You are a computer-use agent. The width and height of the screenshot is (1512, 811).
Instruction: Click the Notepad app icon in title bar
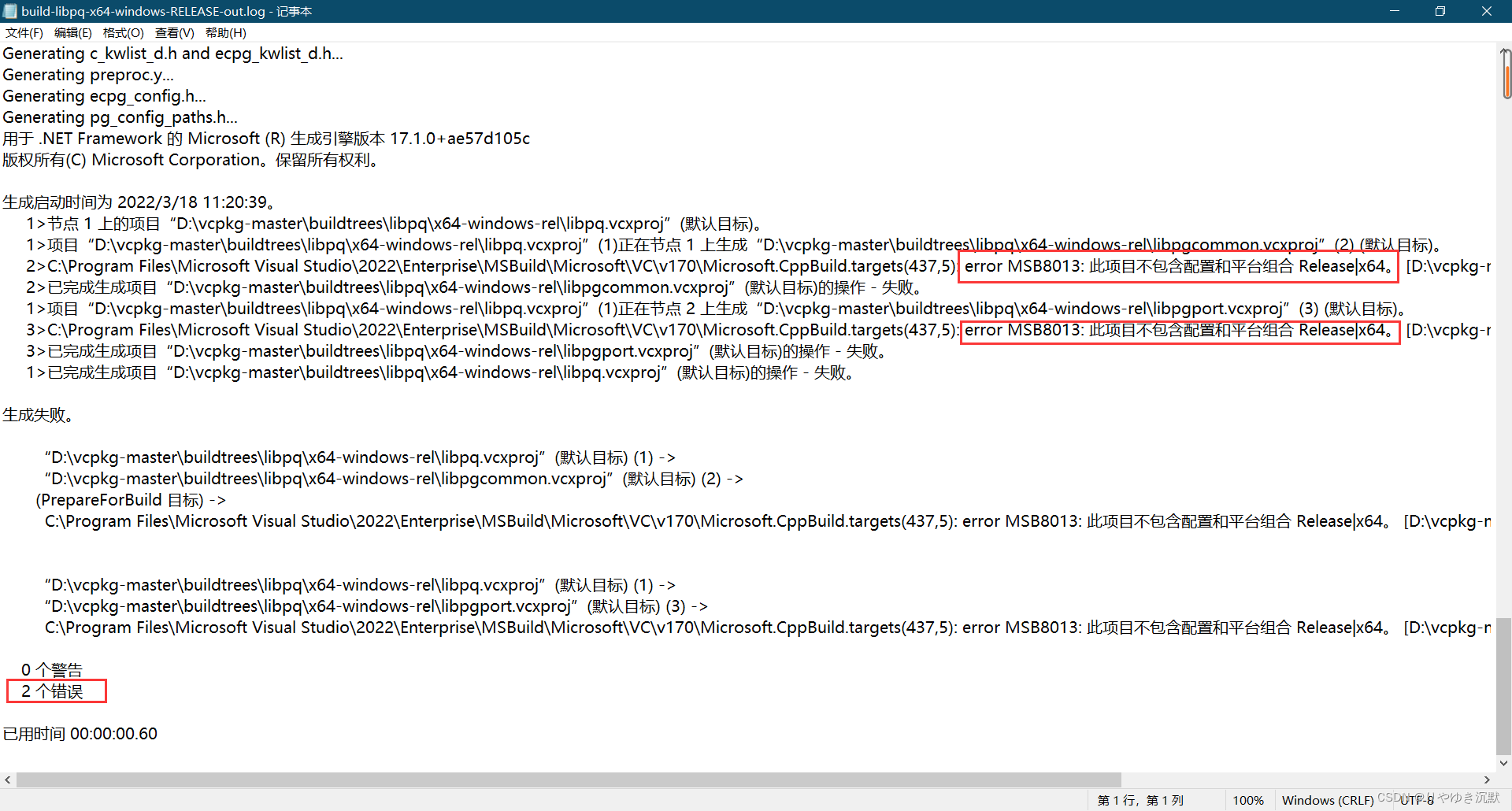(x=10, y=11)
